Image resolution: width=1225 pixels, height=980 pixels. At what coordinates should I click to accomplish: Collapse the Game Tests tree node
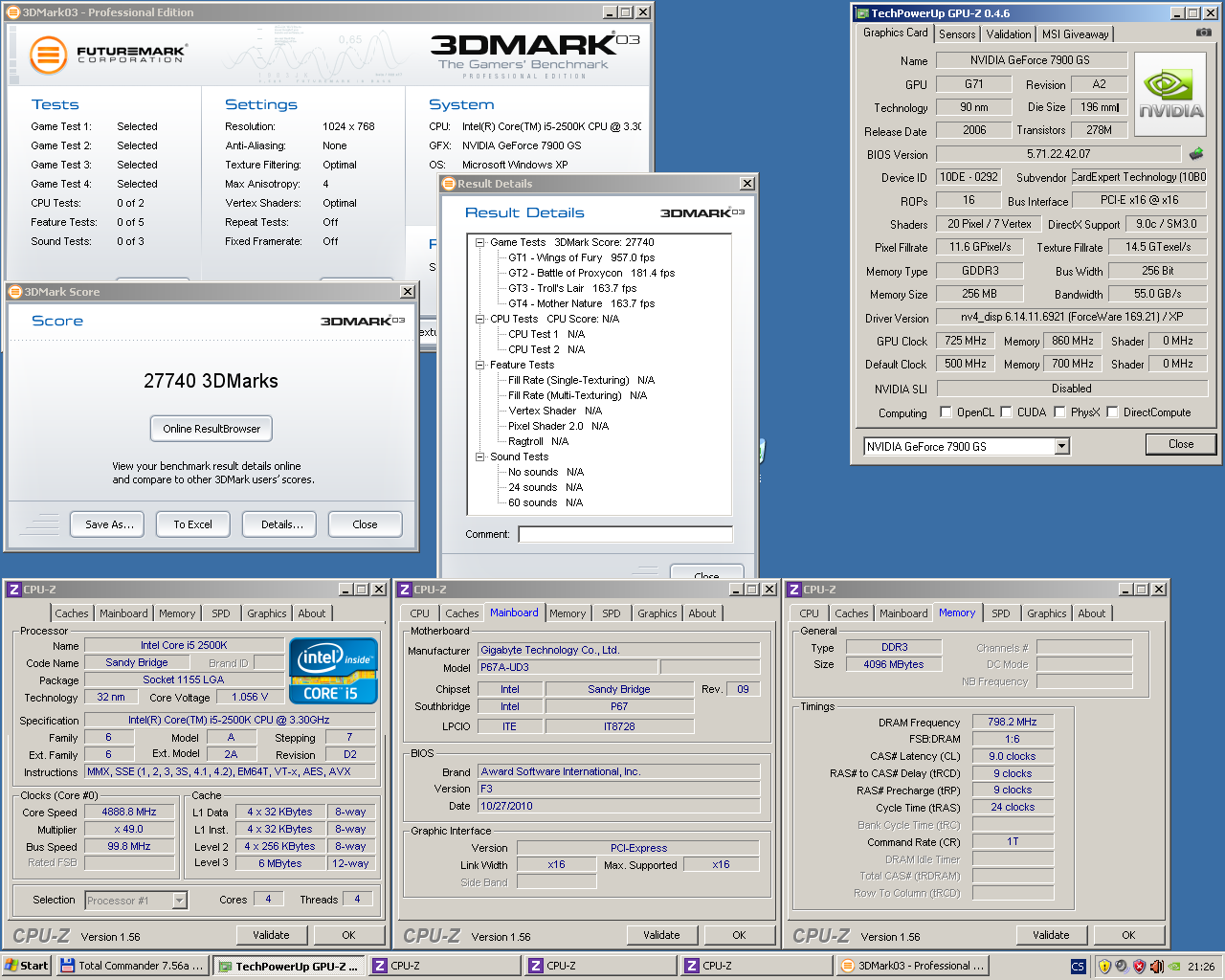point(479,243)
